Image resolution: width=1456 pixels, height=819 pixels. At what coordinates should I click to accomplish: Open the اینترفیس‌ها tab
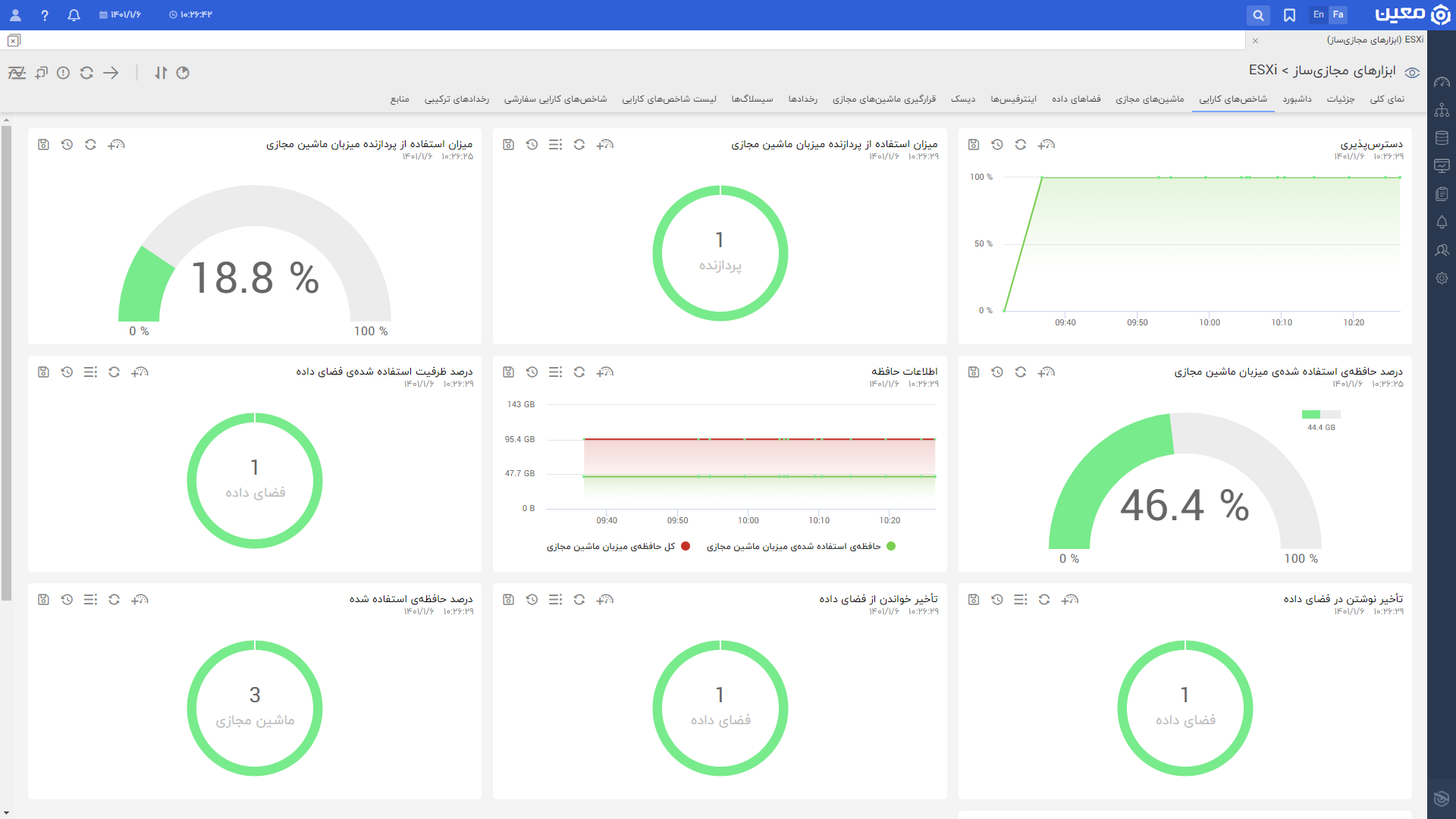[x=1013, y=99]
